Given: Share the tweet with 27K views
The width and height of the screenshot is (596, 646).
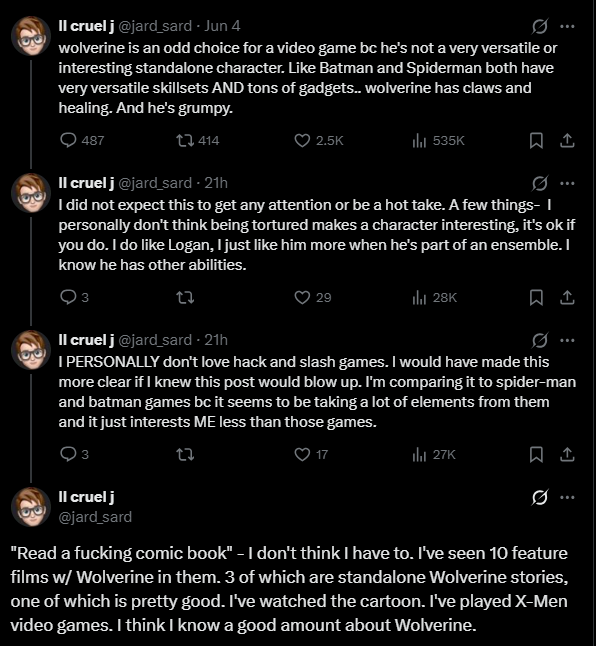Looking at the screenshot, I should (567, 454).
